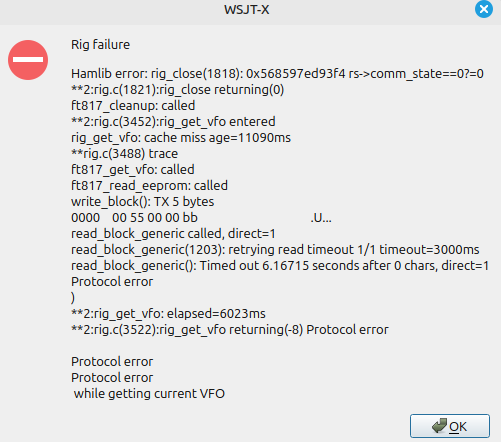Click the "rig_close returning(0)" line
Screen dimensions: 501x442
click(177, 90)
